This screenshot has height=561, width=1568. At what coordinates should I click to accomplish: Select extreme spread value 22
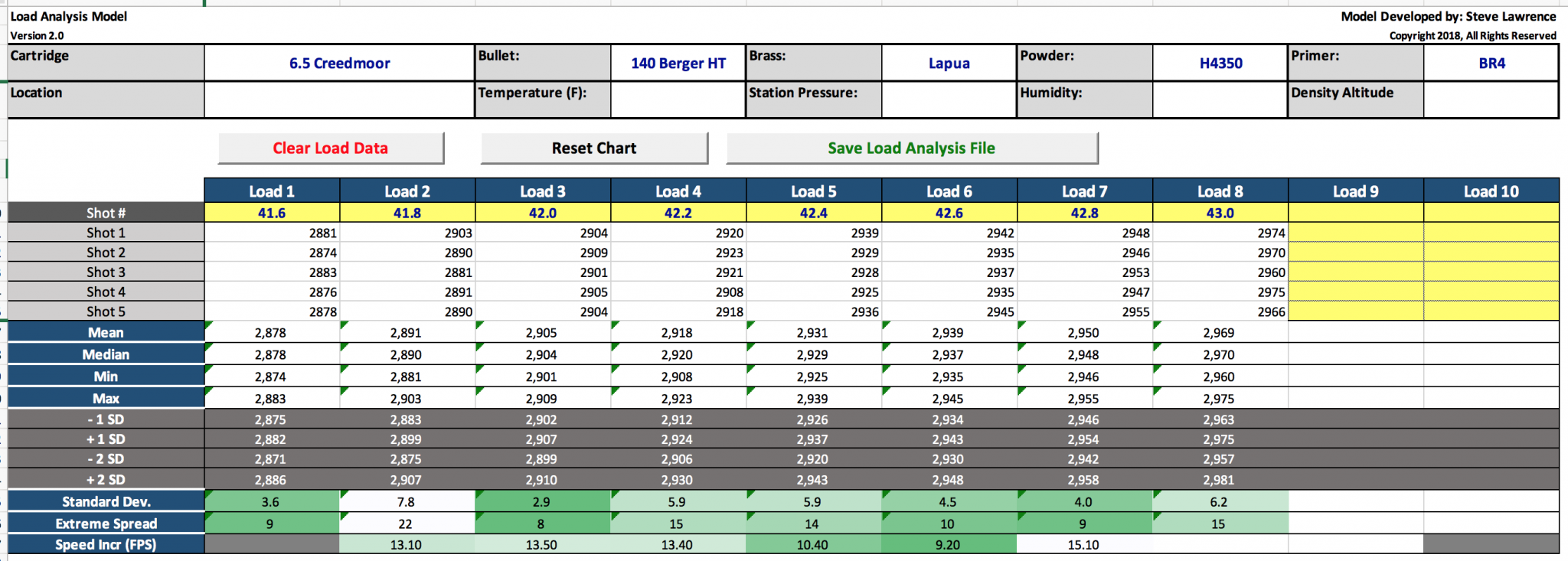[407, 523]
